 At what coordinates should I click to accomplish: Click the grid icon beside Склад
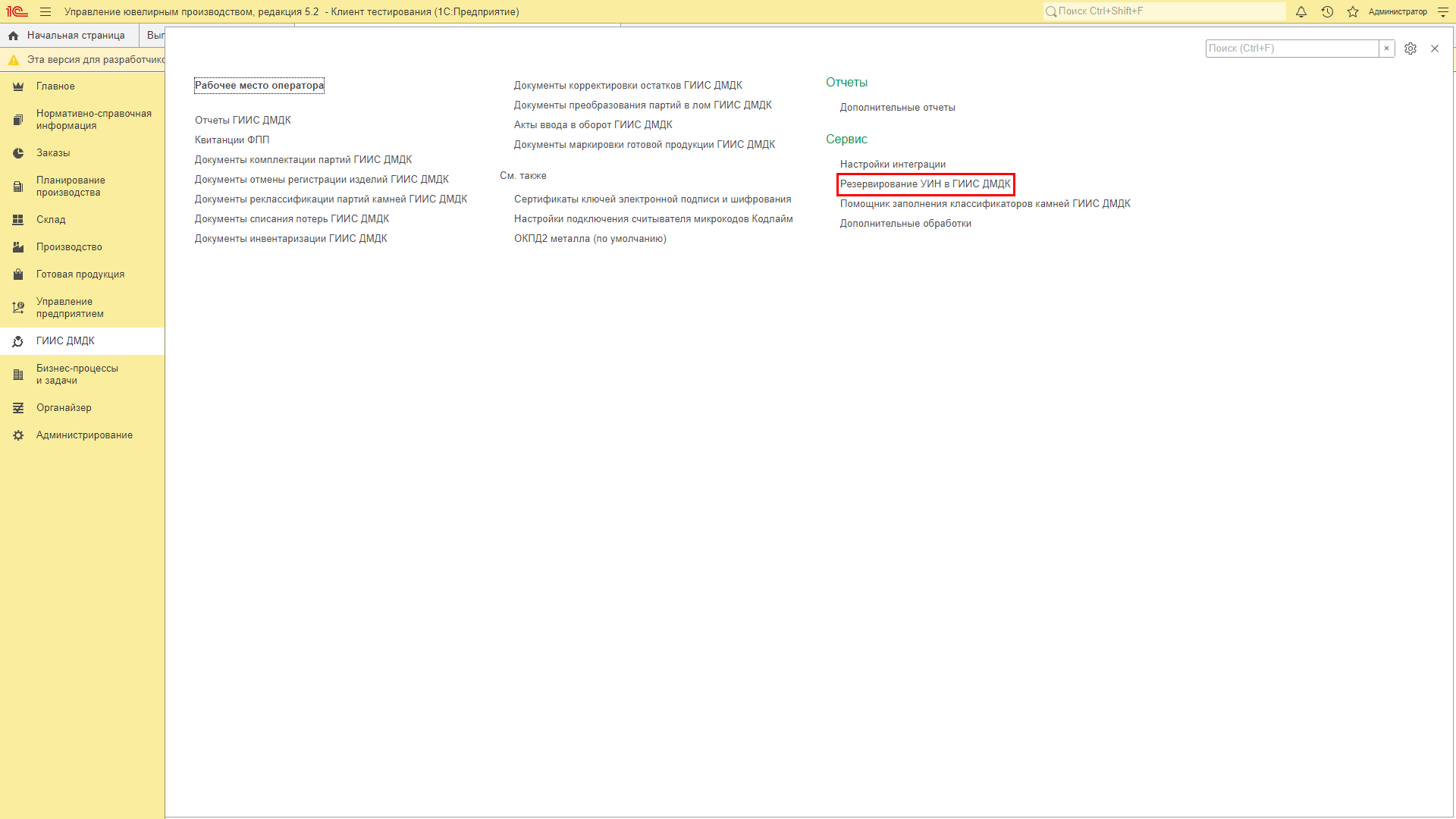18,220
